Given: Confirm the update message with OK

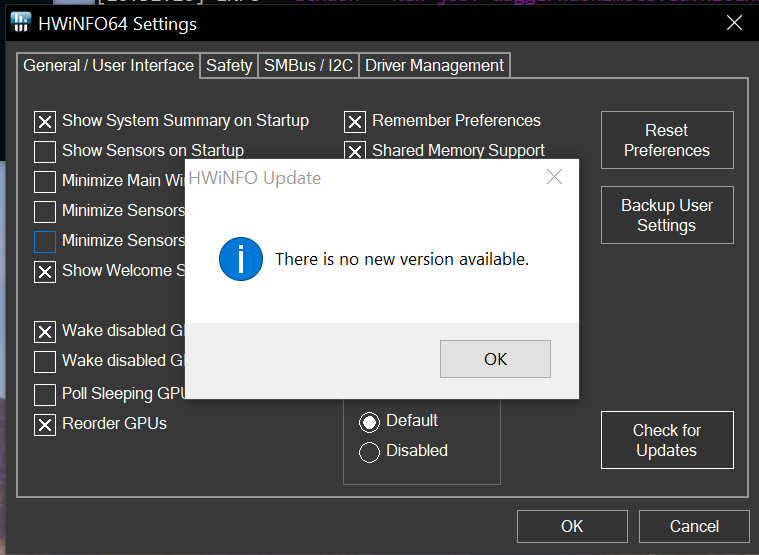Looking at the screenshot, I should tap(495, 359).
